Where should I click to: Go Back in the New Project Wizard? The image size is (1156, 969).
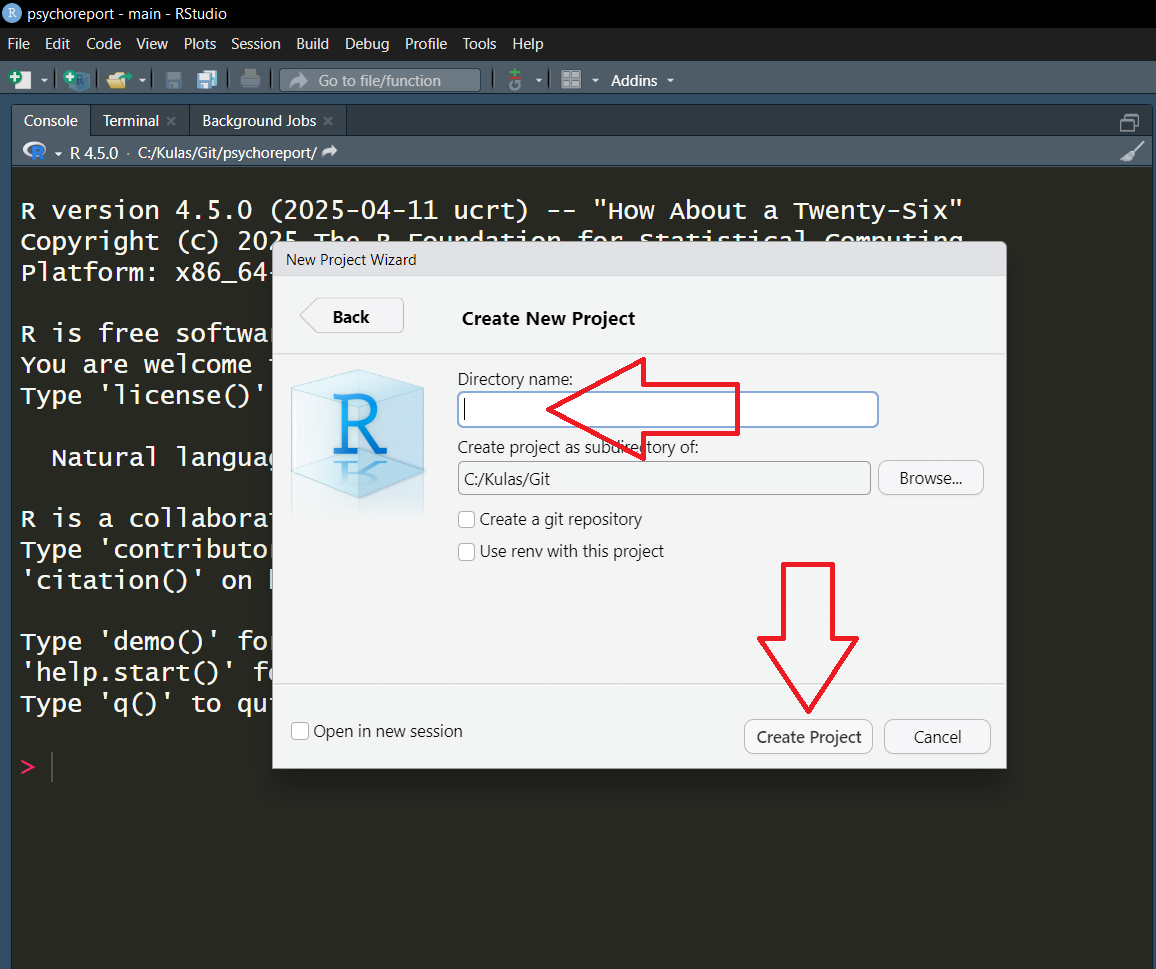pyautogui.click(x=352, y=316)
